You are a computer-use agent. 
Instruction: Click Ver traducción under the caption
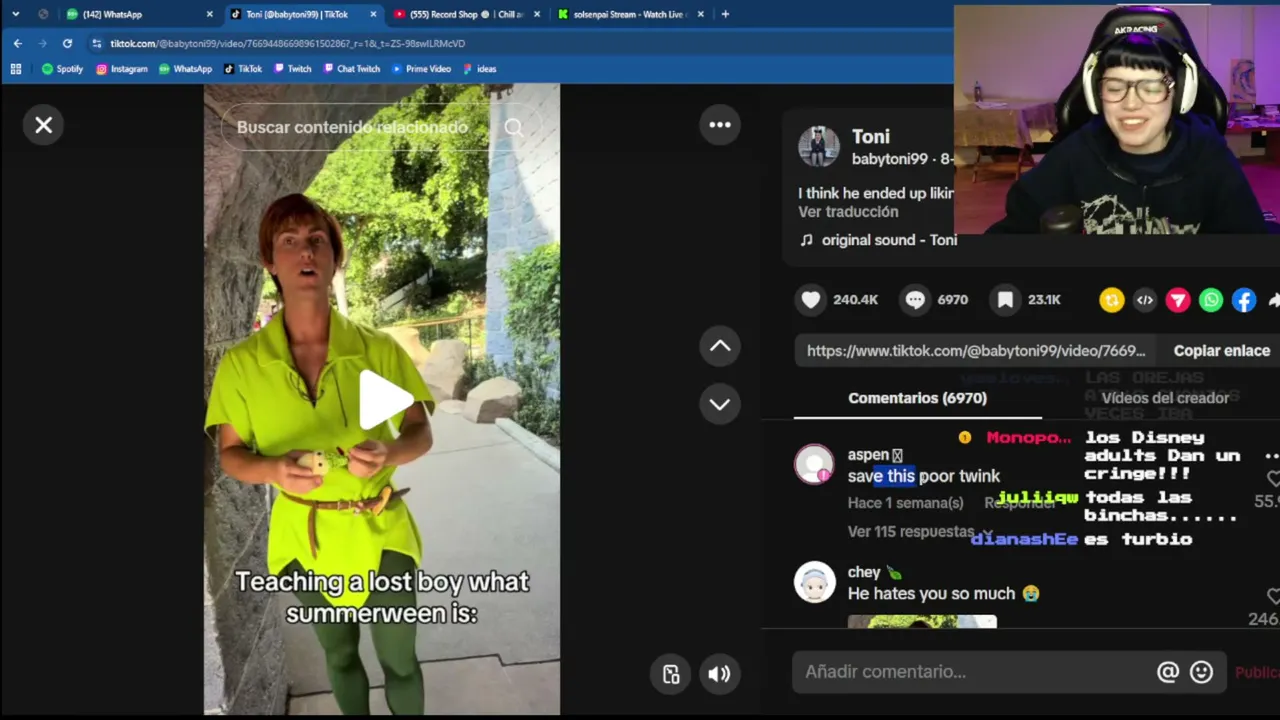pos(848,212)
